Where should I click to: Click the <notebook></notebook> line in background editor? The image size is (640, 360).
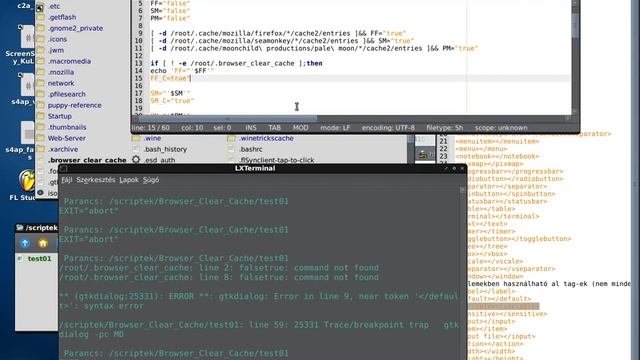pyautogui.click(x=498, y=156)
